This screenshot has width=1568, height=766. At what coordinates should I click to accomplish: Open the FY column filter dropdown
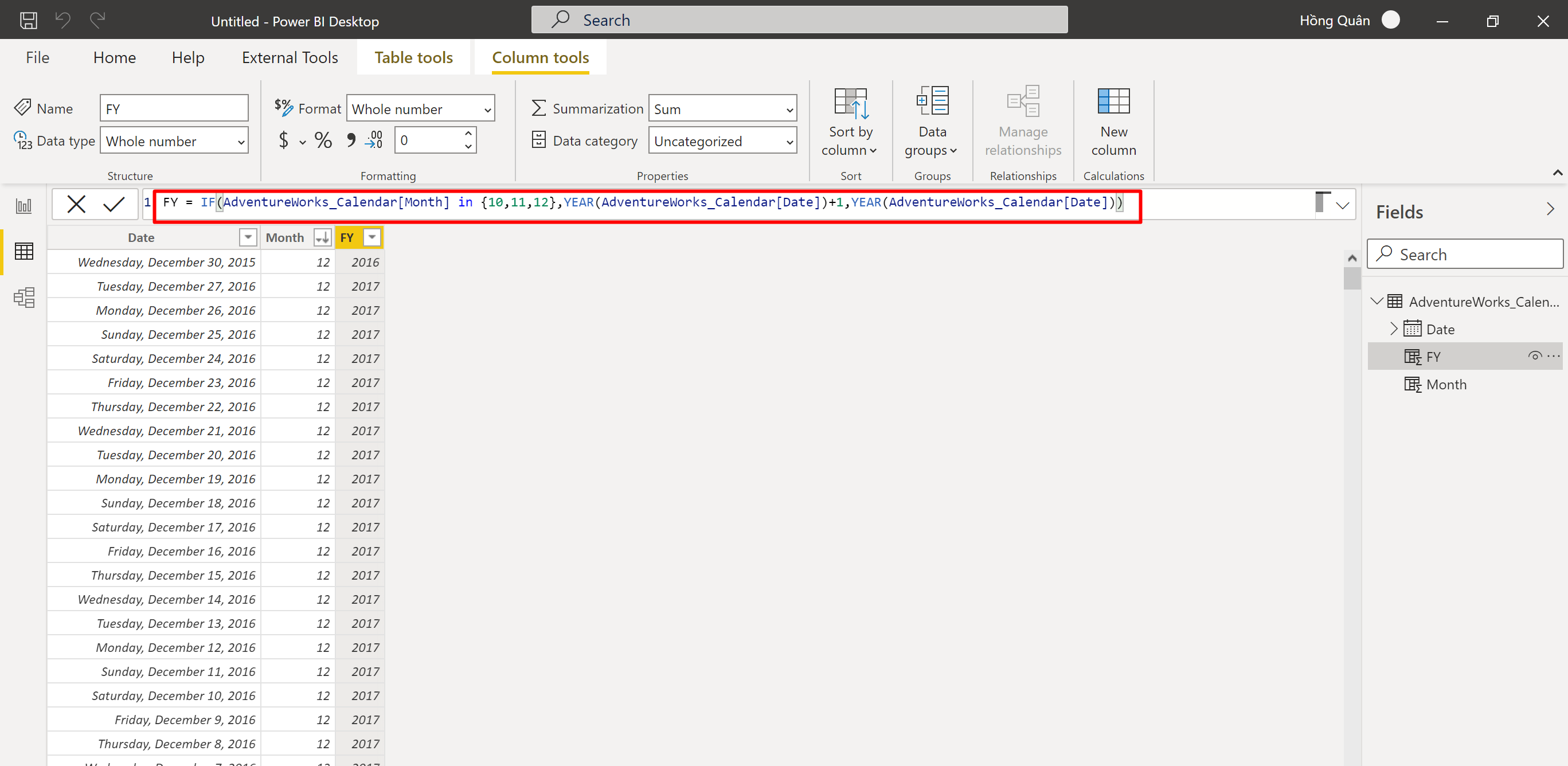(372, 237)
